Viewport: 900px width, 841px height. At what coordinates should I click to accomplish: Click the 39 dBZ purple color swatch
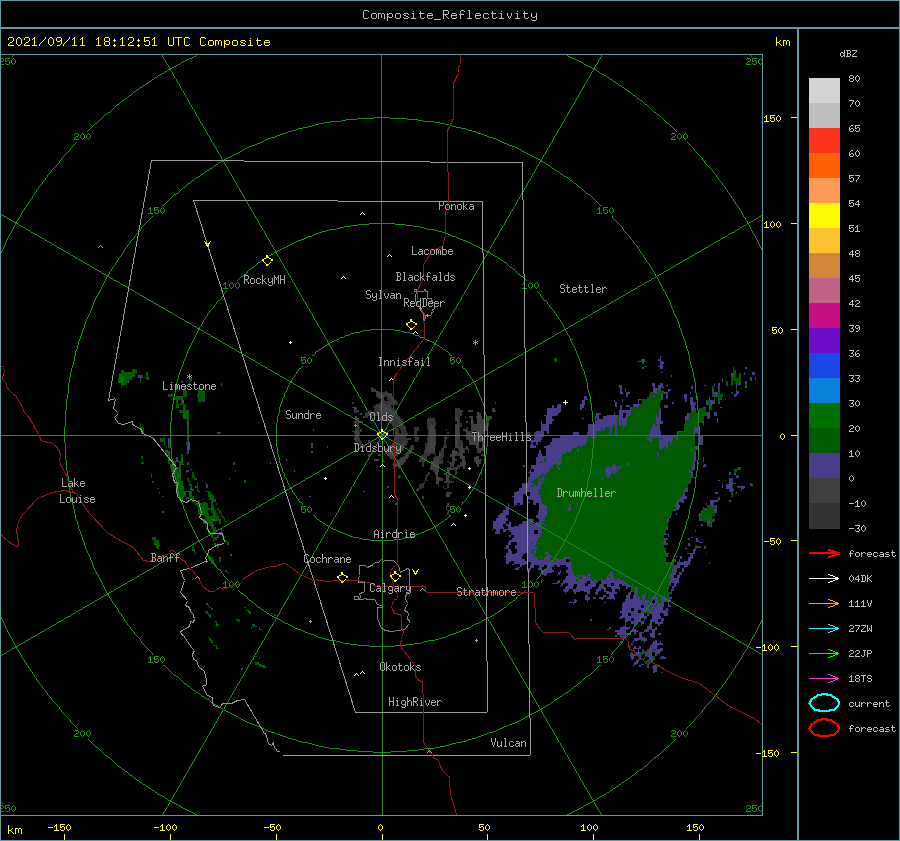pyautogui.click(x=824, y=341)
